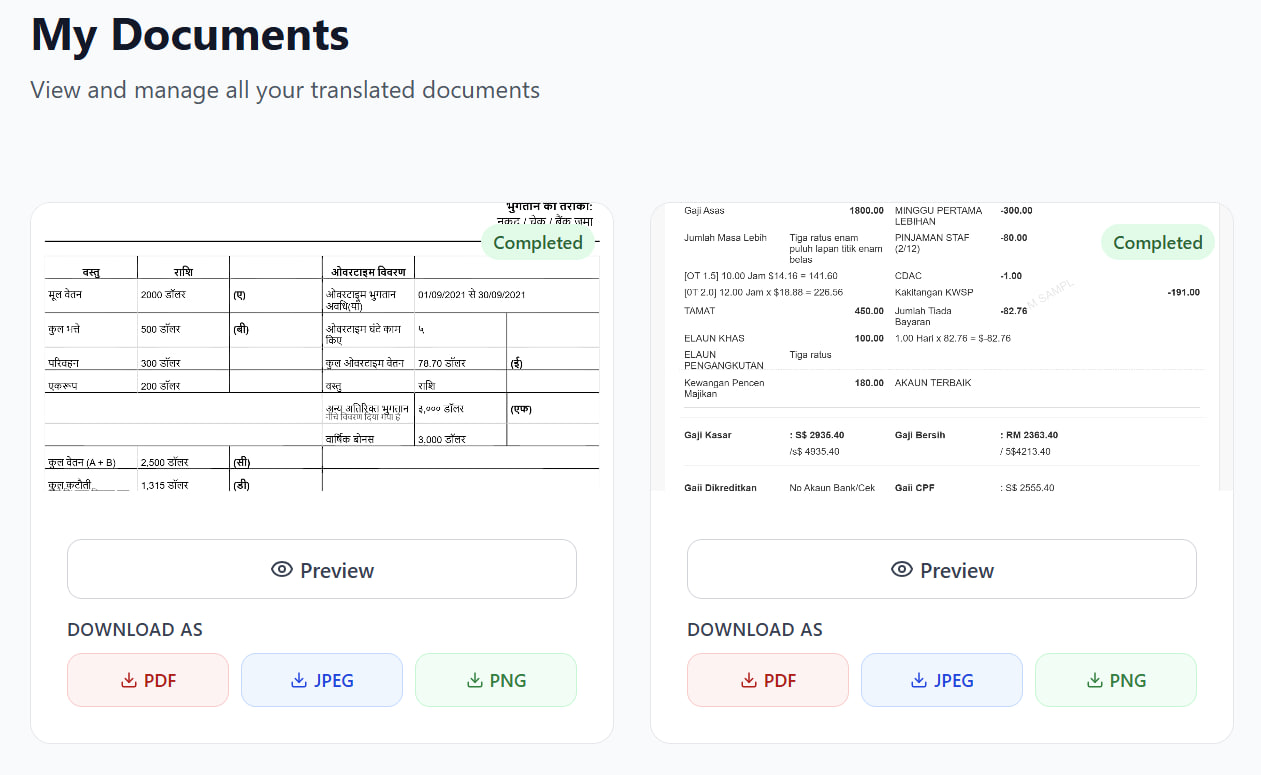
Task: Click the green PNG download icon for the Malay document
Action: [1095, 680]
